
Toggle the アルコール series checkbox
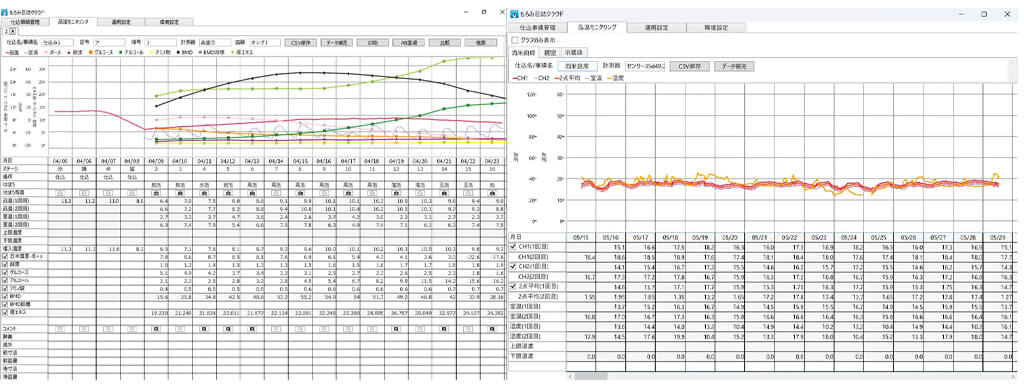coord(4,280)
